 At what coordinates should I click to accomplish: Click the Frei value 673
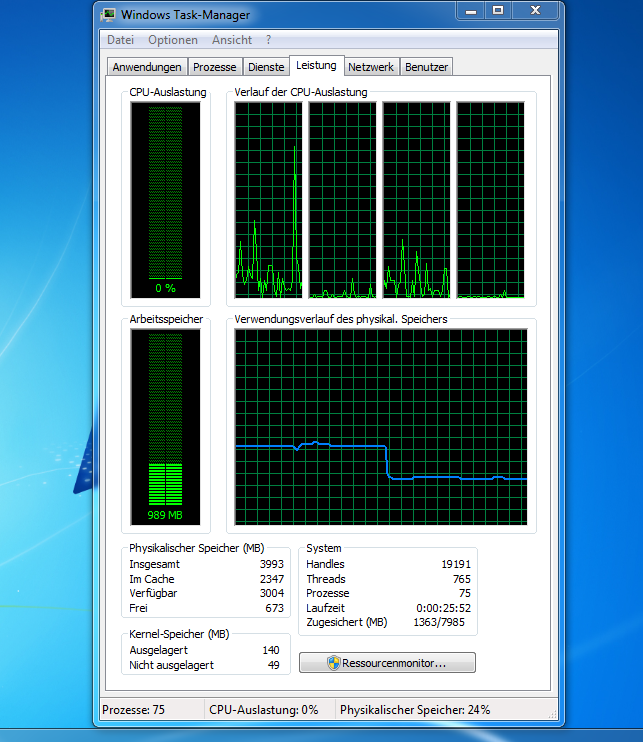click(274, 608)
